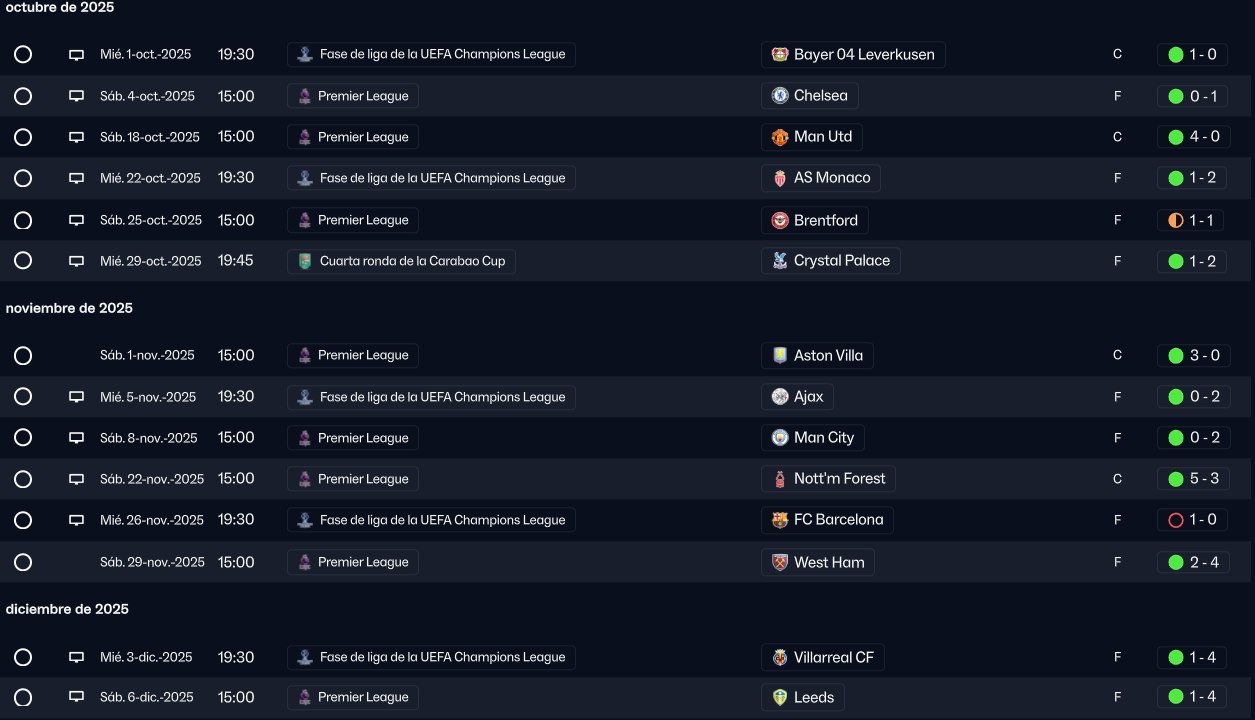Click the Champions League tag on AS Monaco row
The width and height of the screenshot is (1255, 720).
click(431, 178)
